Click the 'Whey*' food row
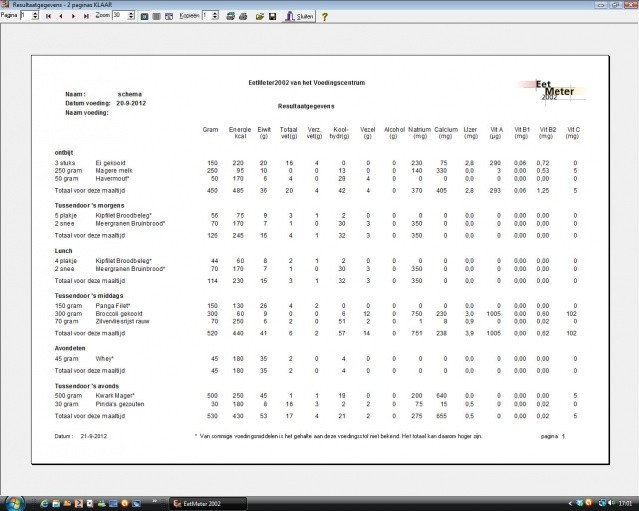This screenshot has width=639, height=511. tap(316, 359)
